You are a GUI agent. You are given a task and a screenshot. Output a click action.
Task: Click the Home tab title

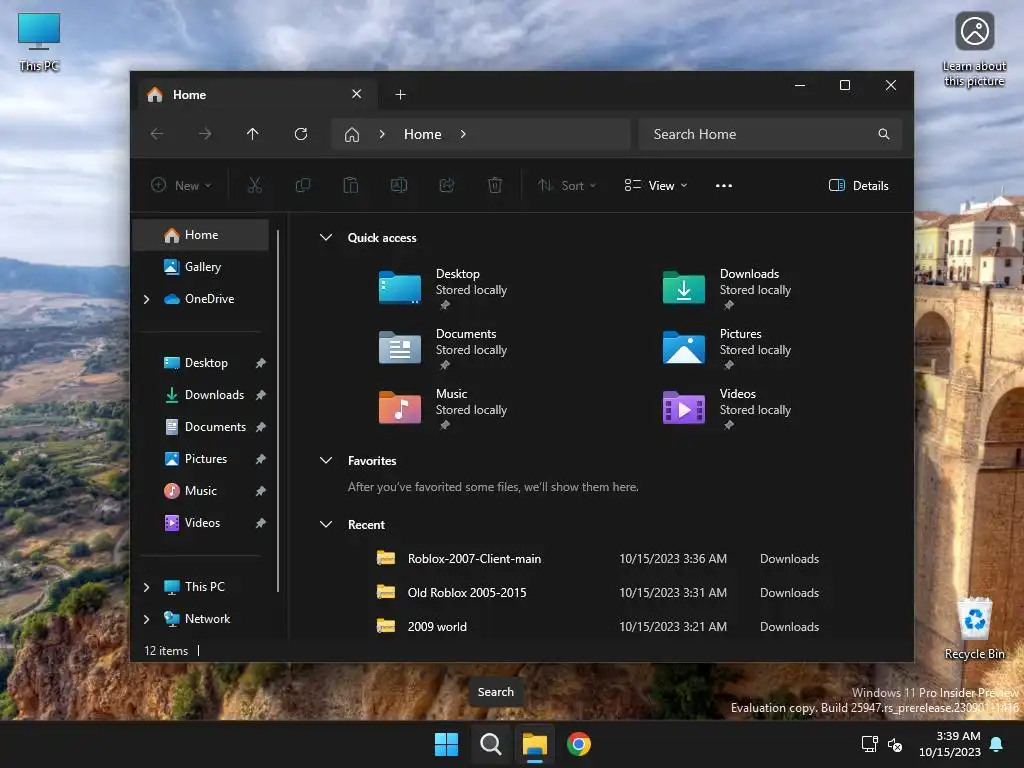click(x=189, y=95)
